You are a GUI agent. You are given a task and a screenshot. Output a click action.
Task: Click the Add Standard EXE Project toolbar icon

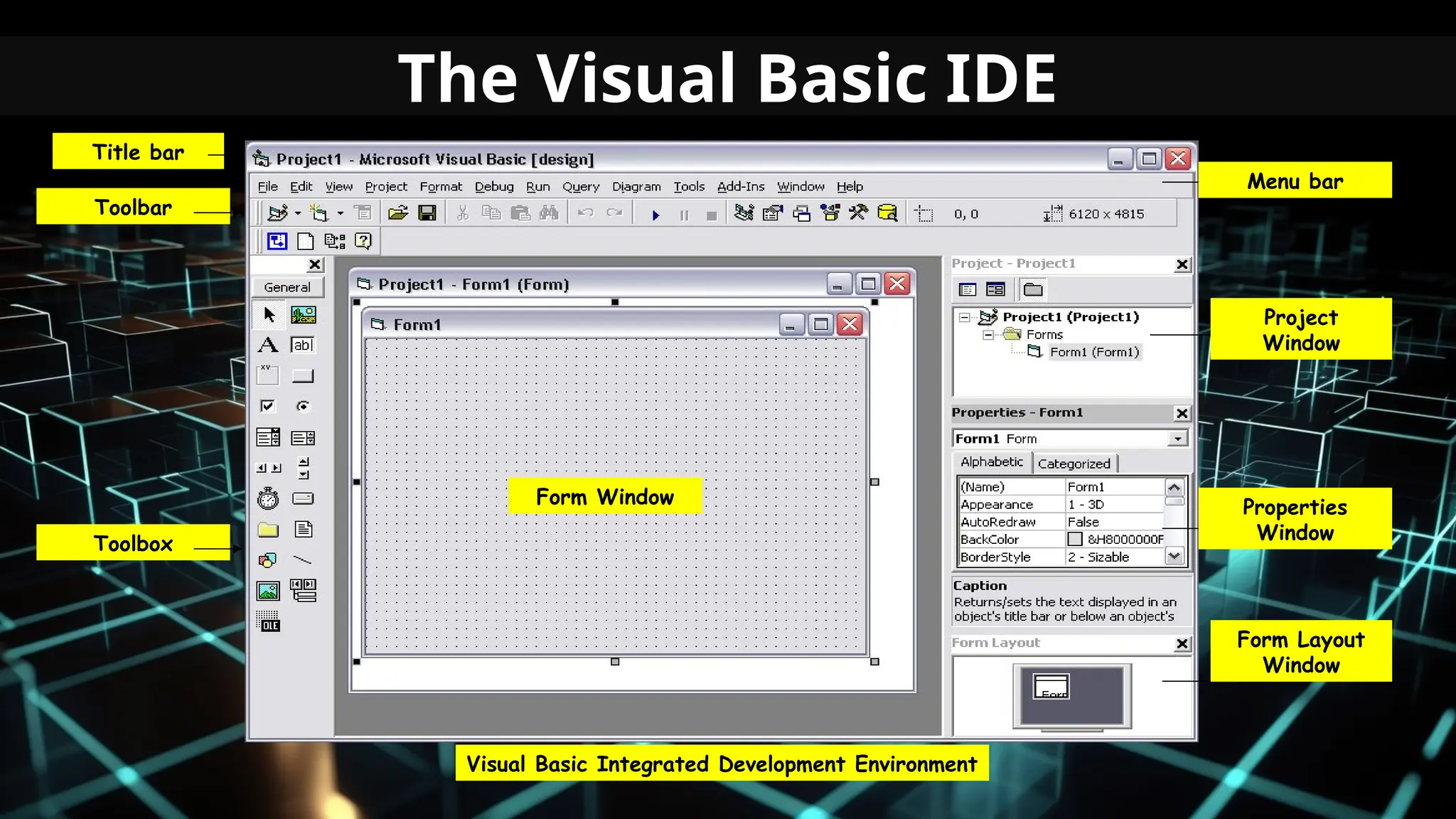(277, 213)
